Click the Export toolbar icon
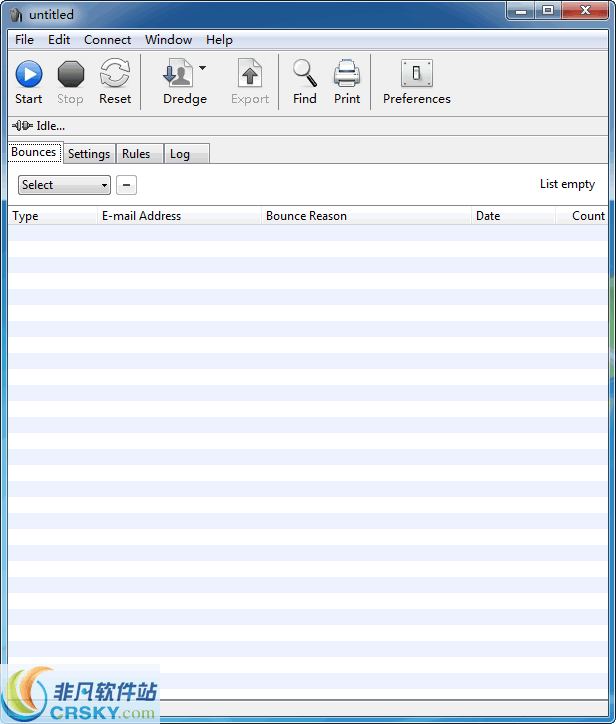This screenshot has width=616, height=724. [x=250, y=73]
